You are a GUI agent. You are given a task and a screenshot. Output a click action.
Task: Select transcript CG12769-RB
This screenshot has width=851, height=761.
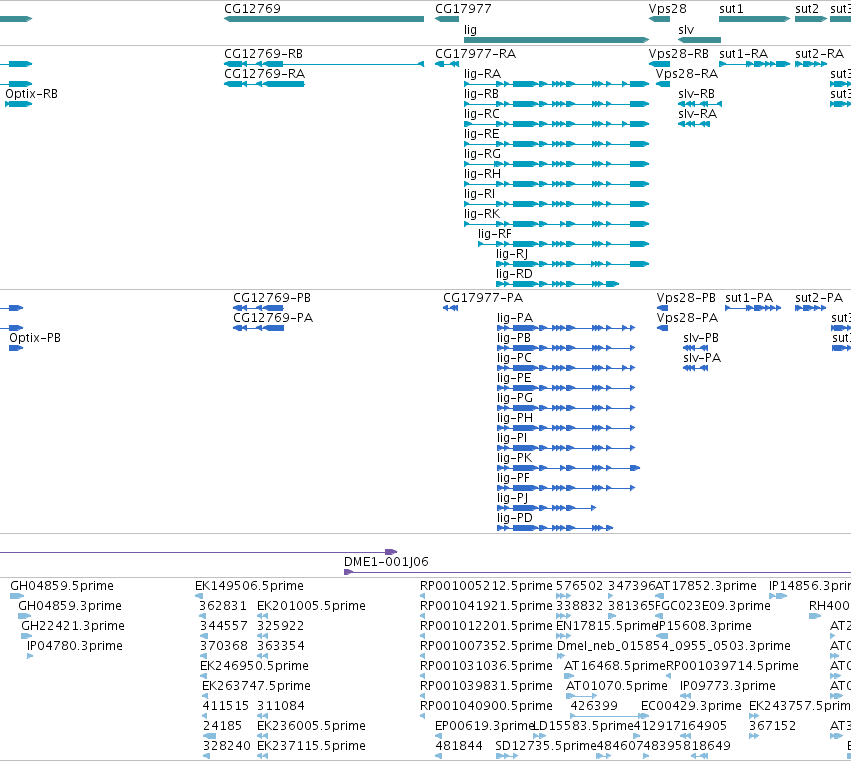(x=324, y=64)
